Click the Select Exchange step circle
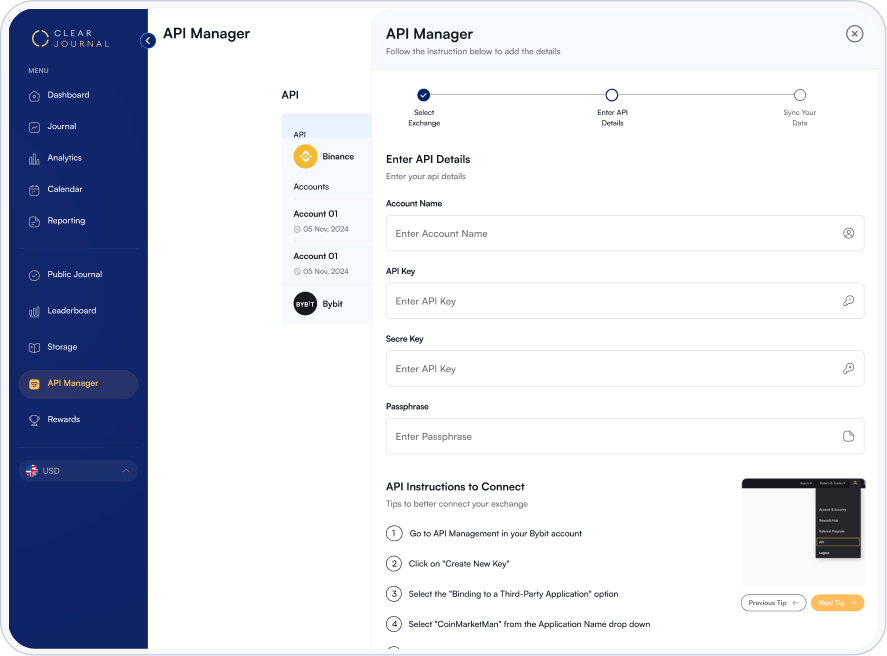Screen dimensions: 887x656 pyautogui.click(x=423, y=95)
